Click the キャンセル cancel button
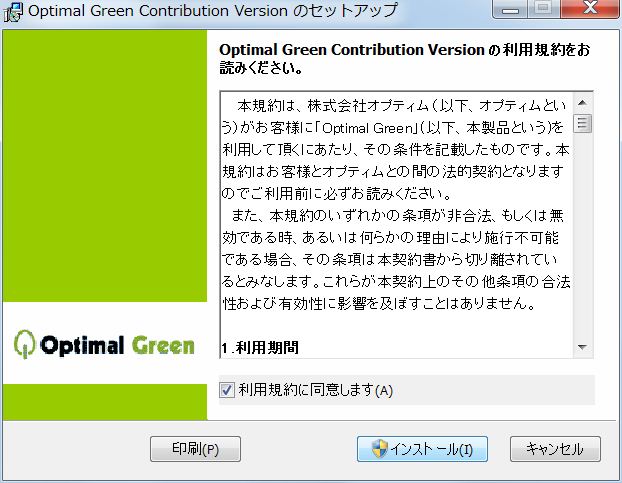 coord(555,449)
